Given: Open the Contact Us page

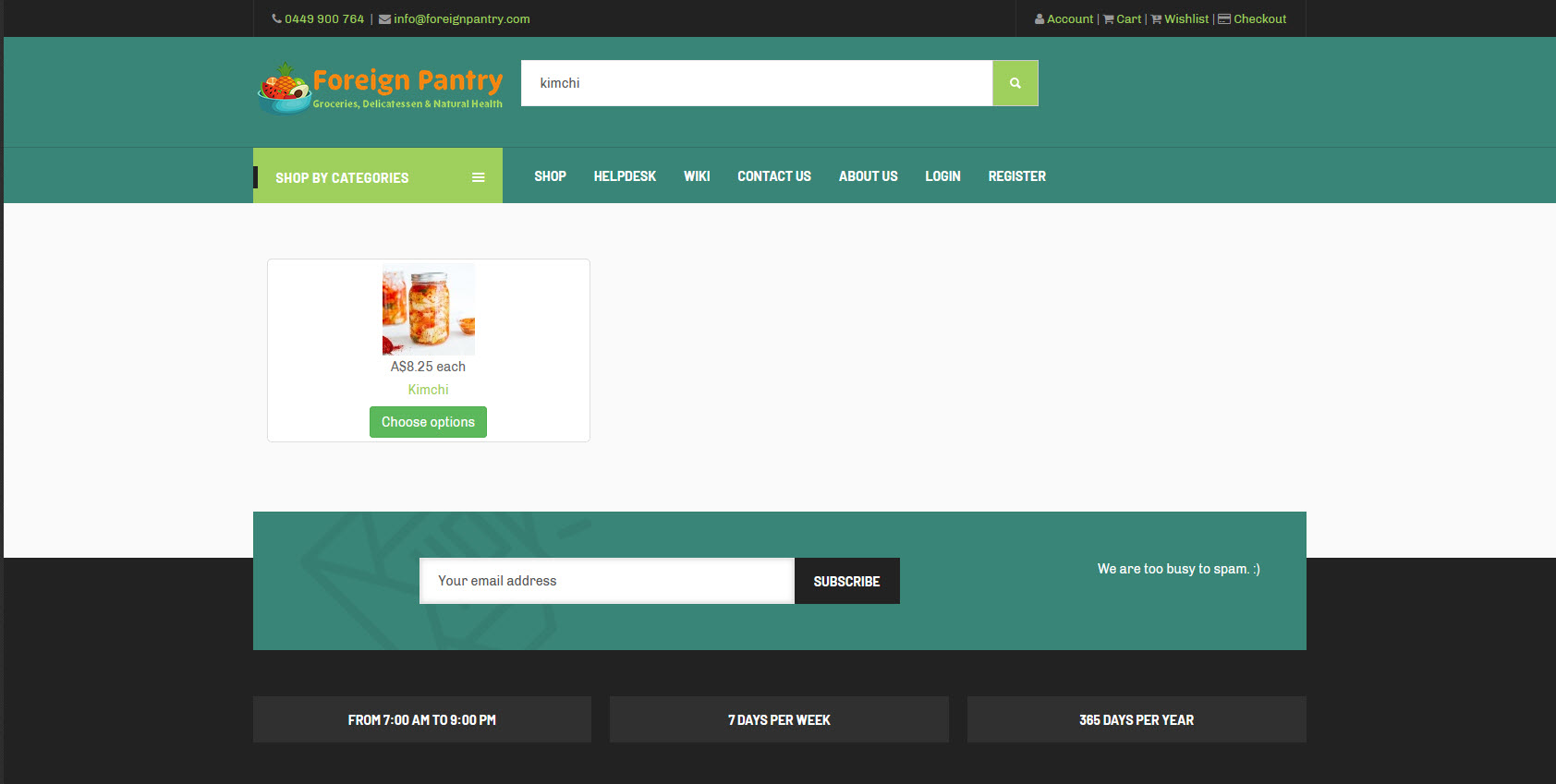Looking at the screenshot, I should point(774,176).
